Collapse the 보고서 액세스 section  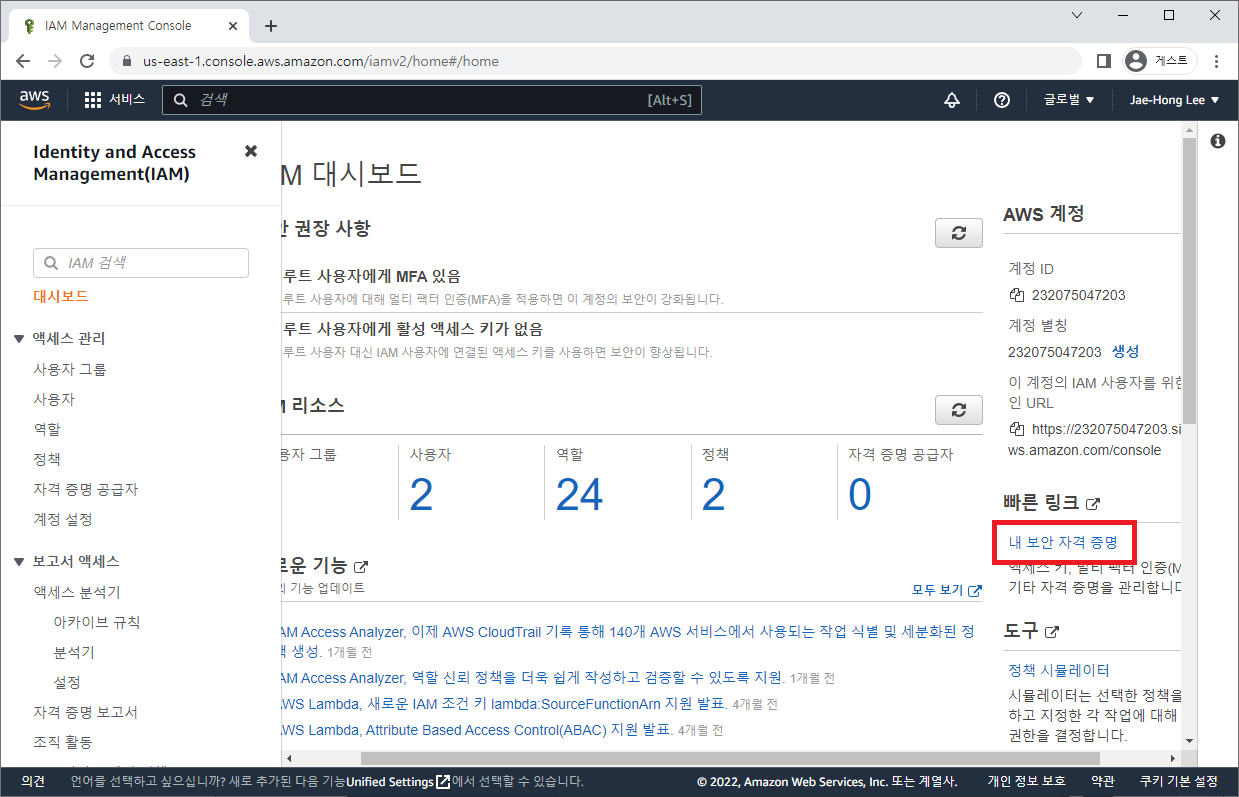19,562
